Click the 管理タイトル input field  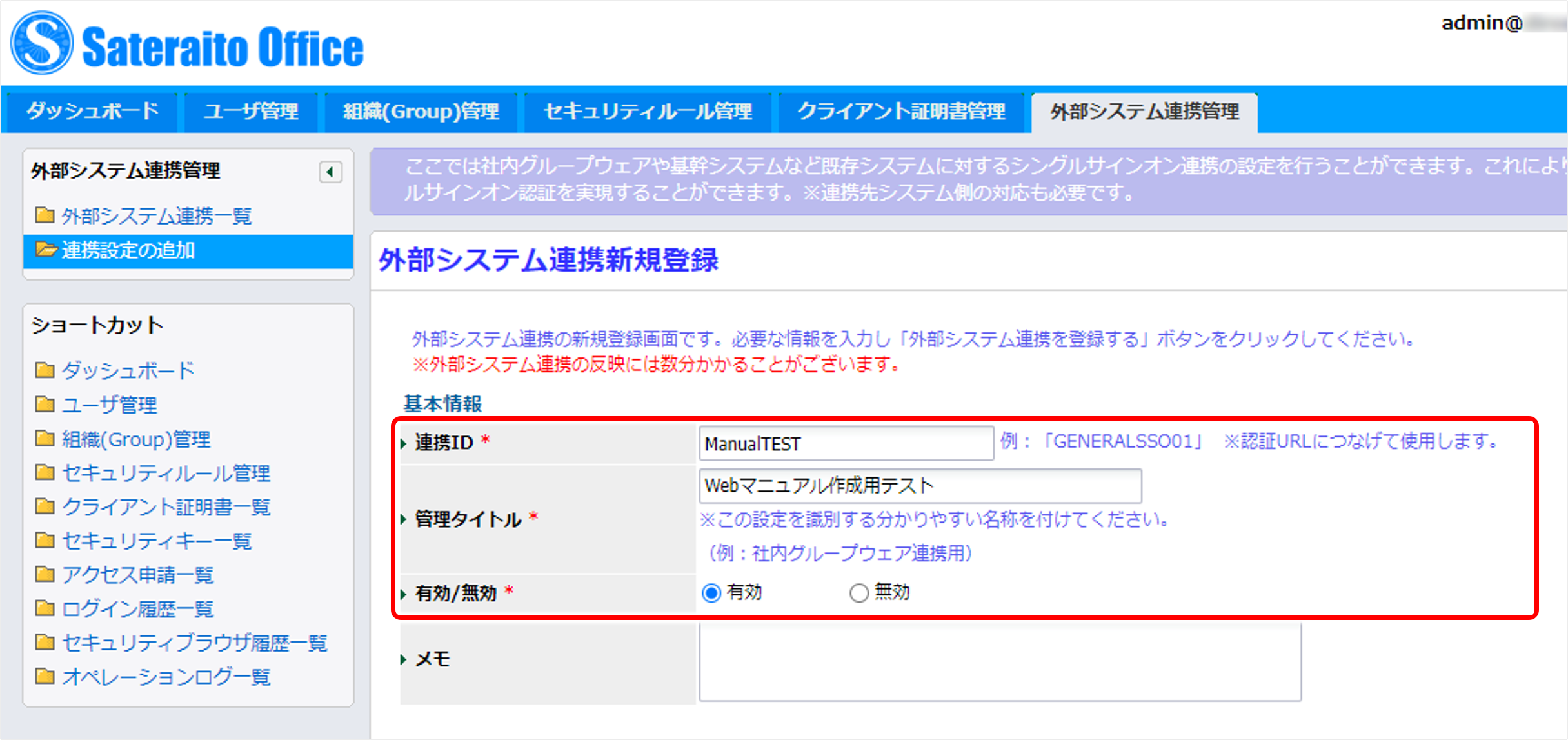tap(920, 486)
